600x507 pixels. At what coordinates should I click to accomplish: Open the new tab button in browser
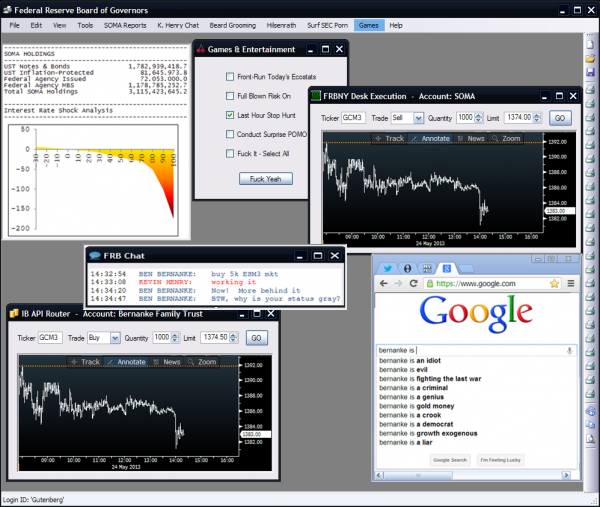click(x=466, y=269)
